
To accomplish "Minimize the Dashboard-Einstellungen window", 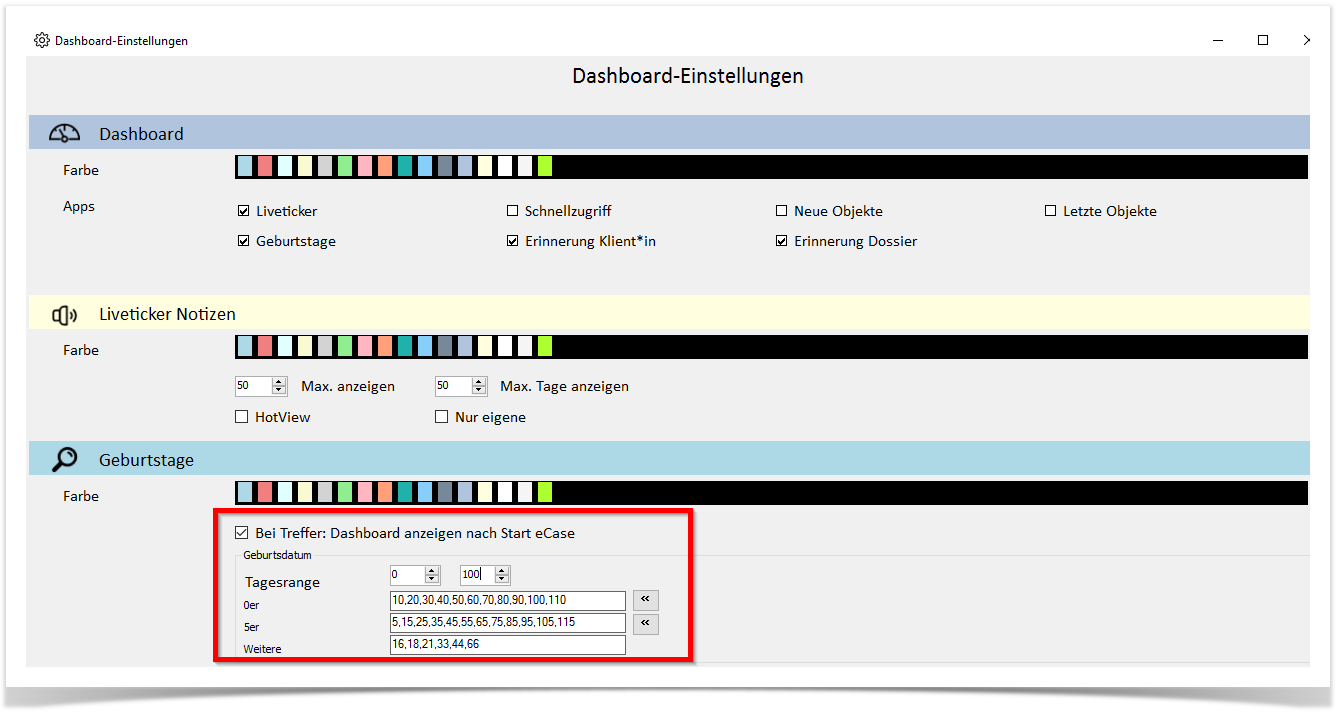I will (1219, 40).
